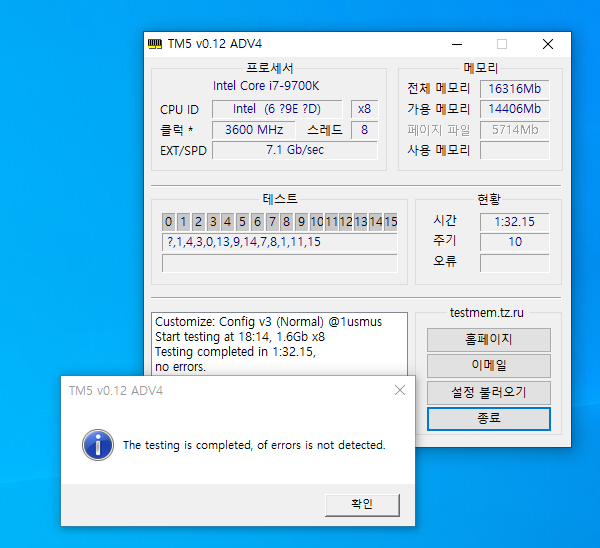
Task: Click the 확인 button in the dialog
Action: pyautogui.click(x=362, y=505)
